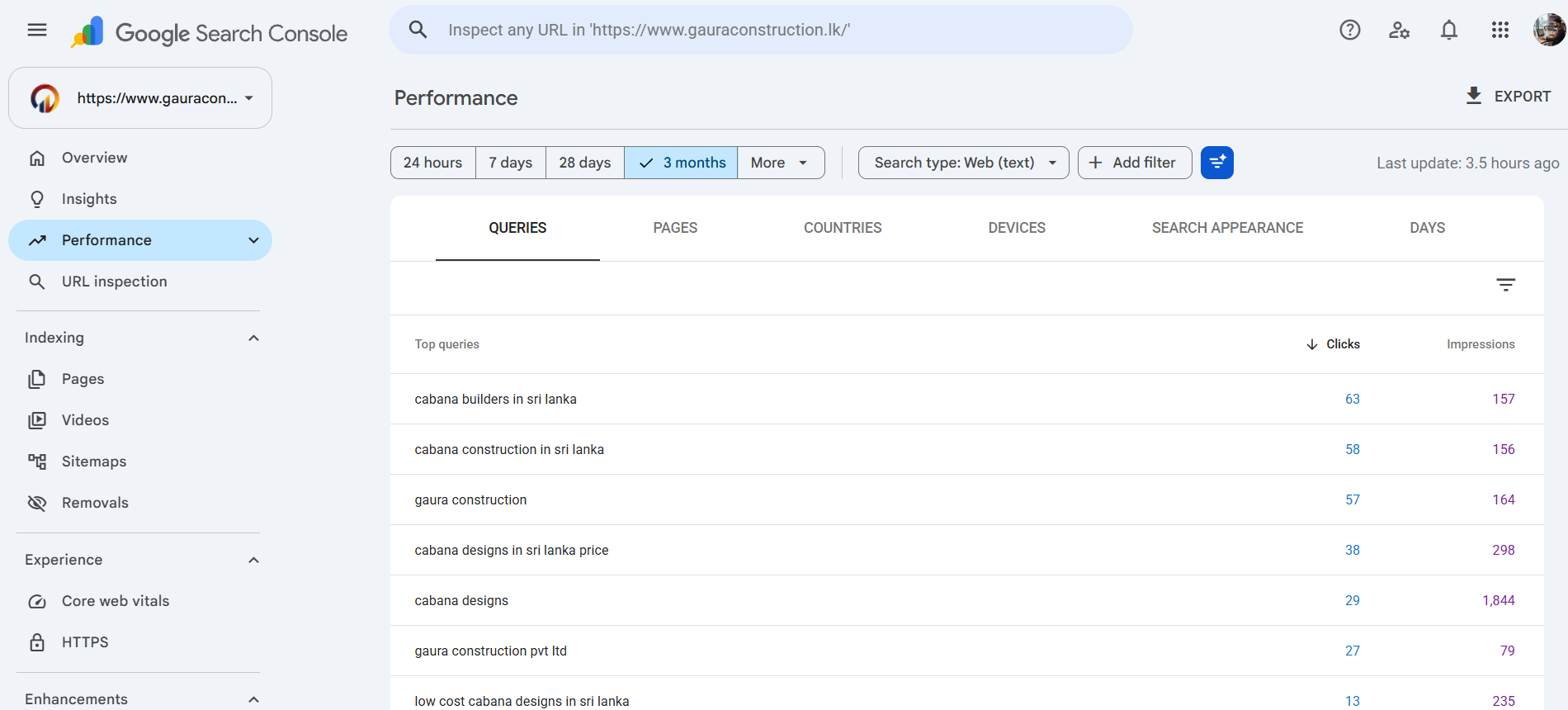1568x710 pixels.
Task: Open the property selector dropdown
Action: click(140, 98)
